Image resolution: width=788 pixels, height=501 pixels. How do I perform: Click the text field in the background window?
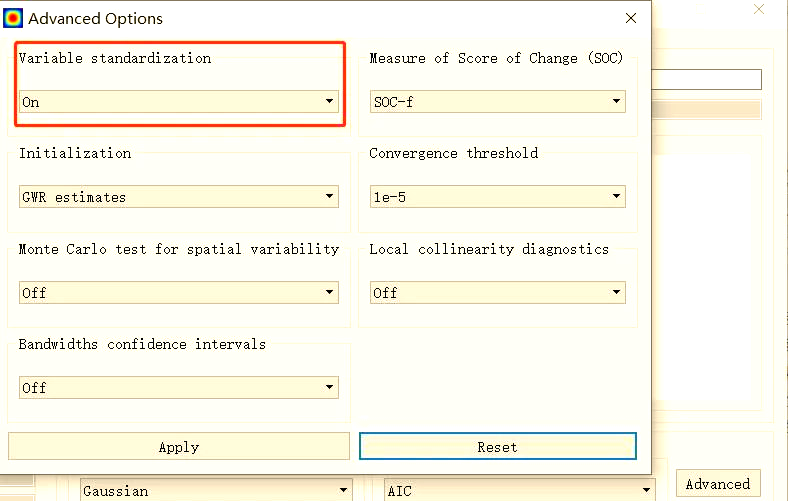point(706,80)
